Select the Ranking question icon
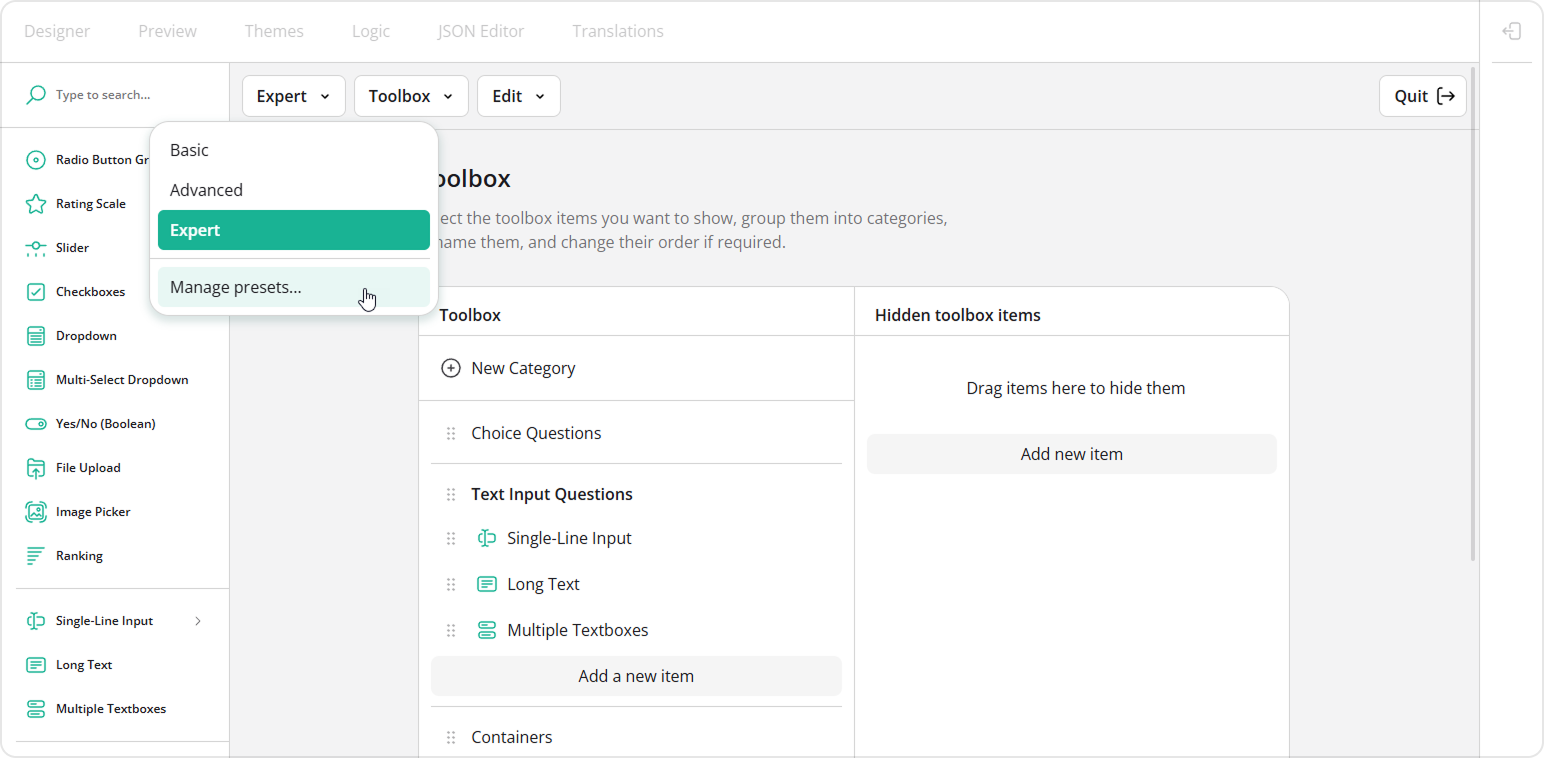1544x758 pixels. click(35, 555)
